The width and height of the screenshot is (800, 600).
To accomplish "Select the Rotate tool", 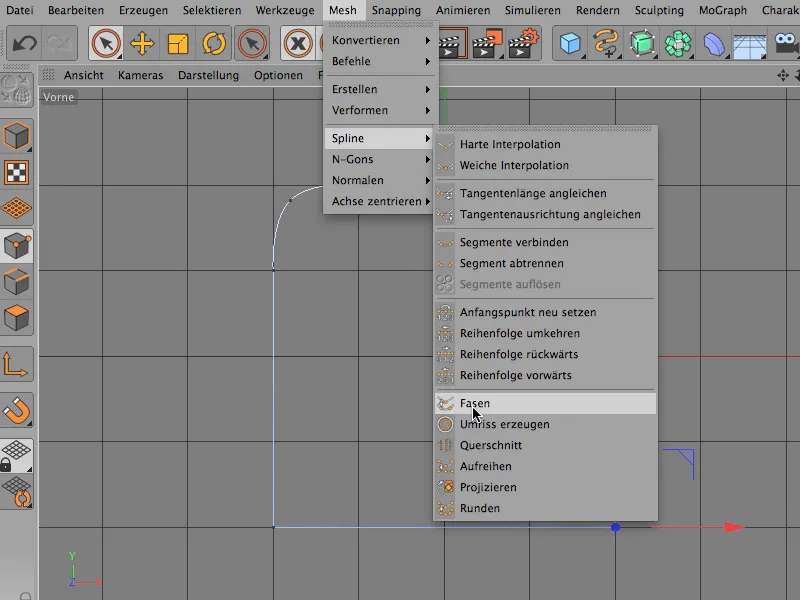I will (214, 43).
